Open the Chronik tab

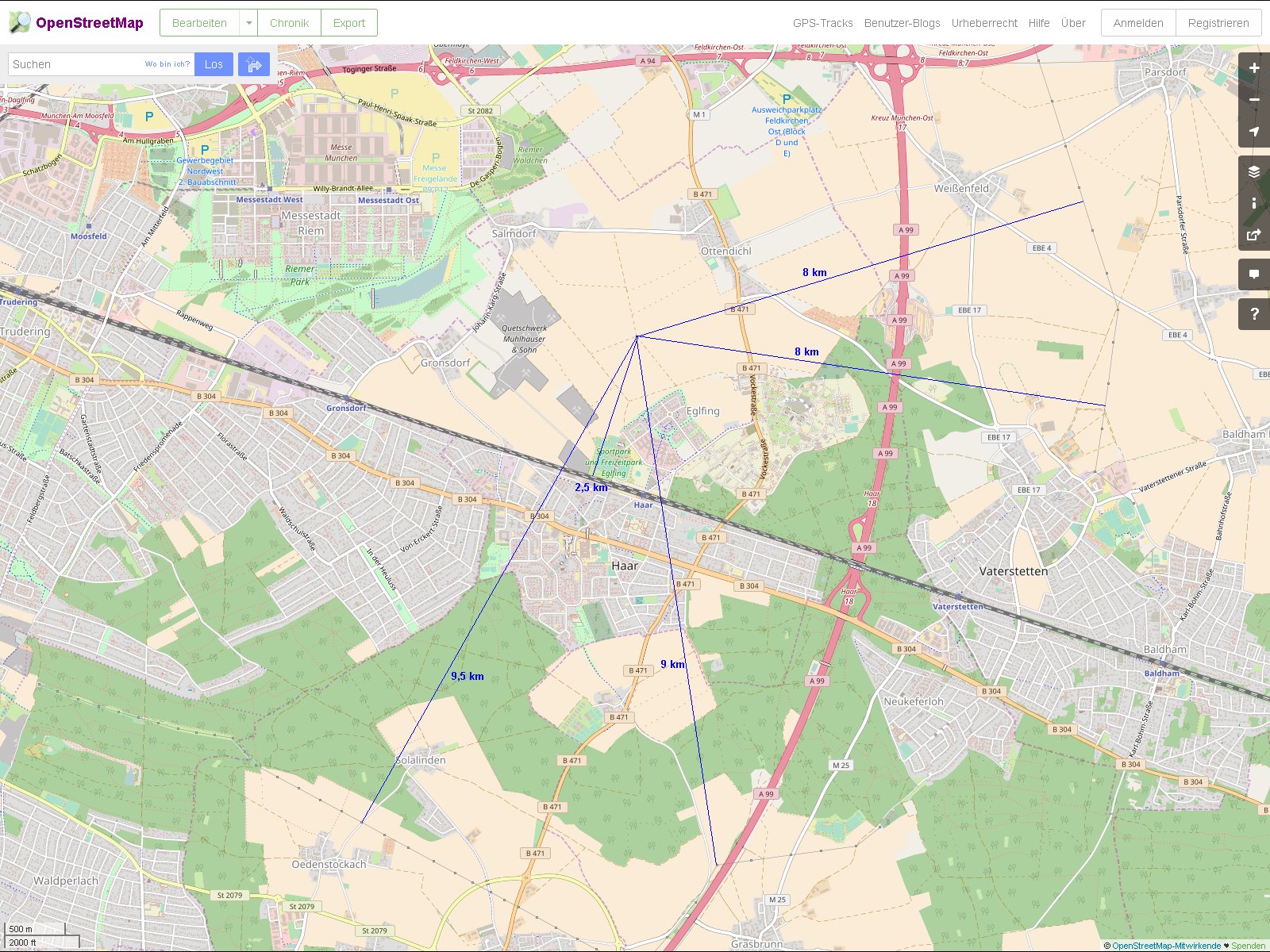[x=289, y=23]
